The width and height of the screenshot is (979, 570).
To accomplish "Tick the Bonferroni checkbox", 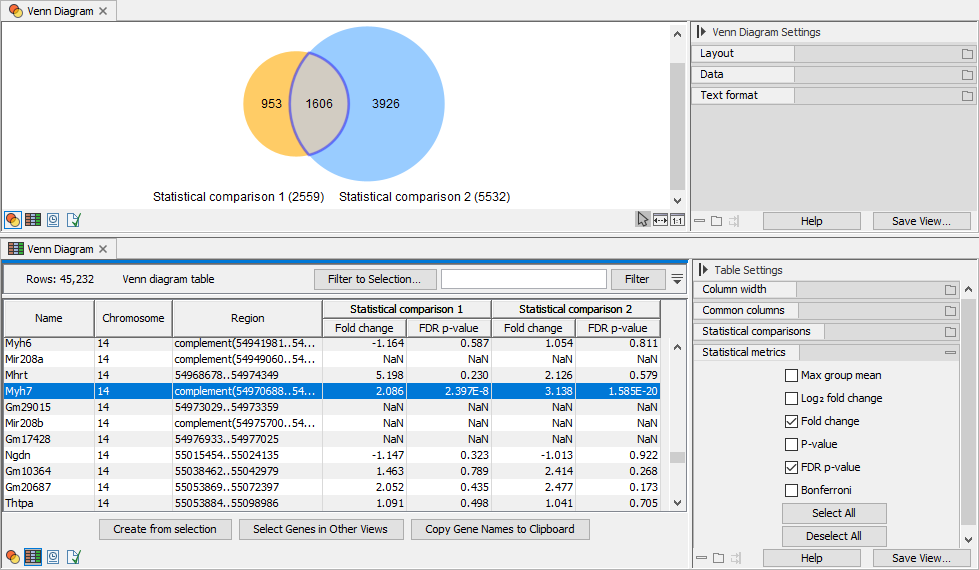I will 792,491.
